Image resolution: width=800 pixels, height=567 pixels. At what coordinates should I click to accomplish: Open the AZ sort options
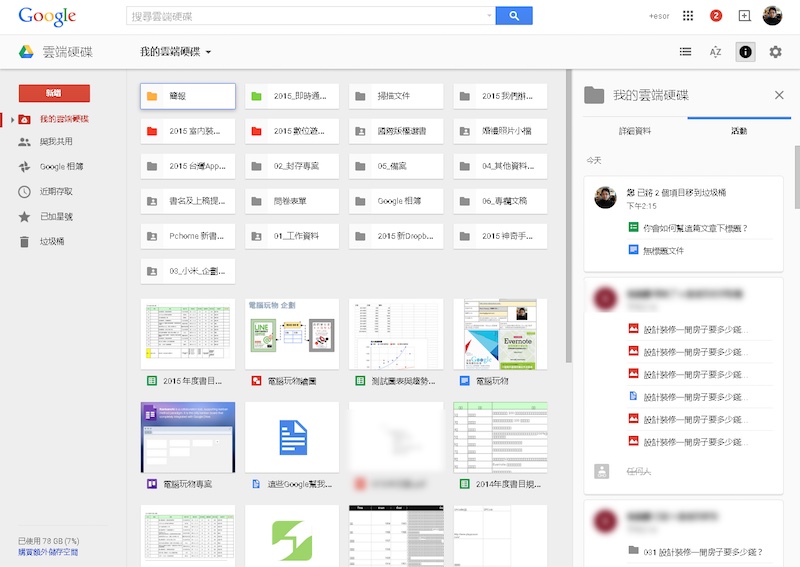click(715, 52)
